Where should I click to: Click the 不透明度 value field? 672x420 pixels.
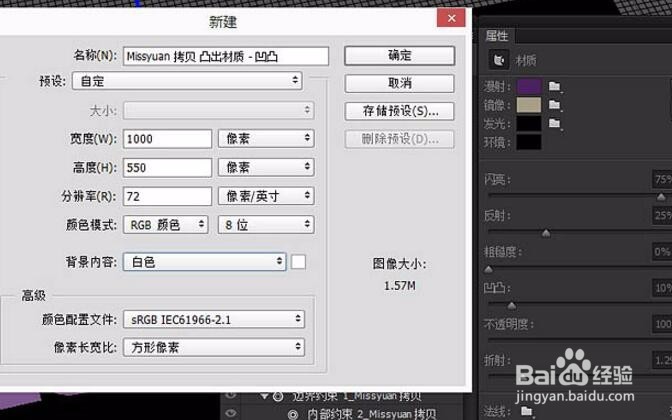[x=662, y=324]
